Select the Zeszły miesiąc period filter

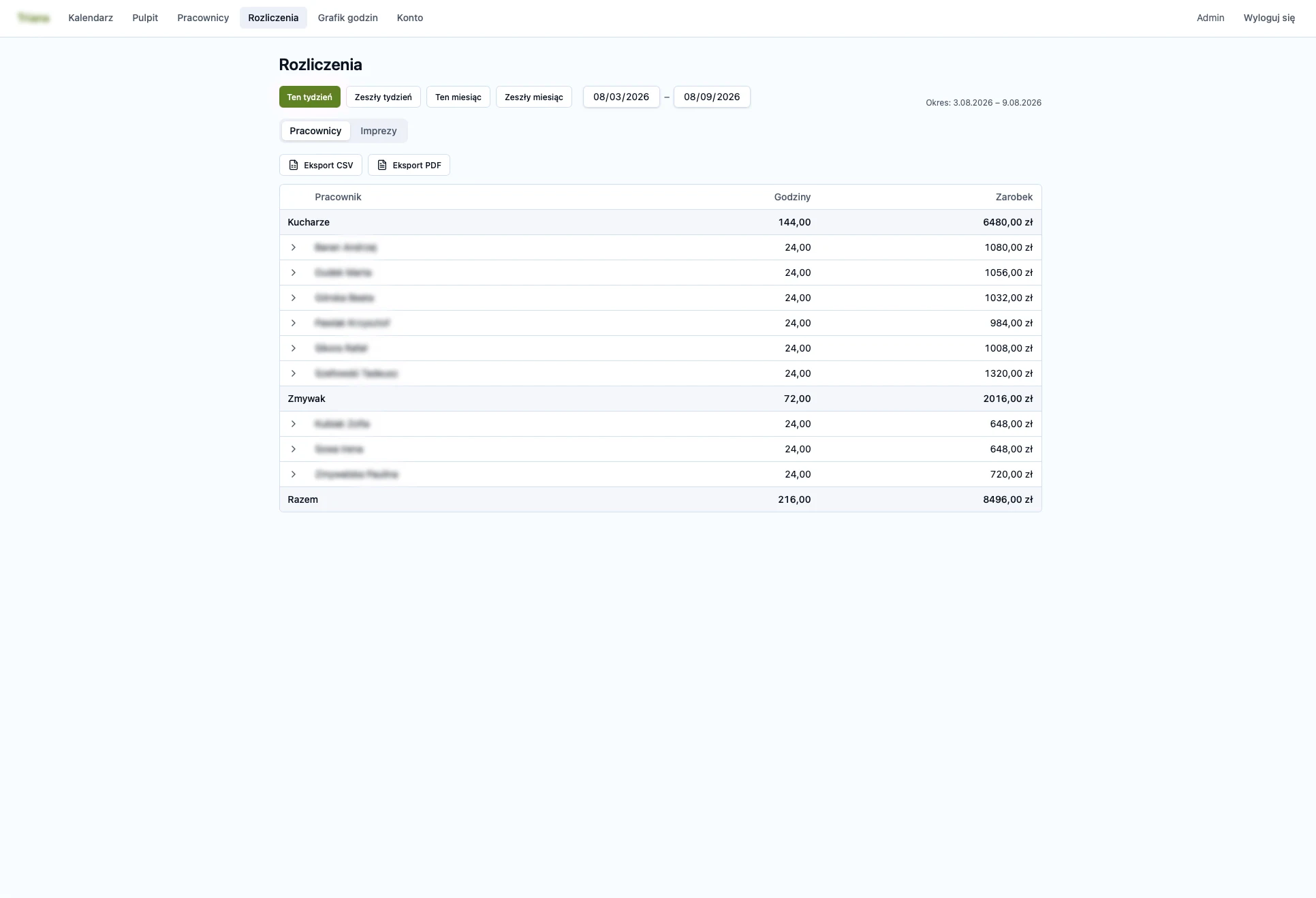(x=533, y=97)
